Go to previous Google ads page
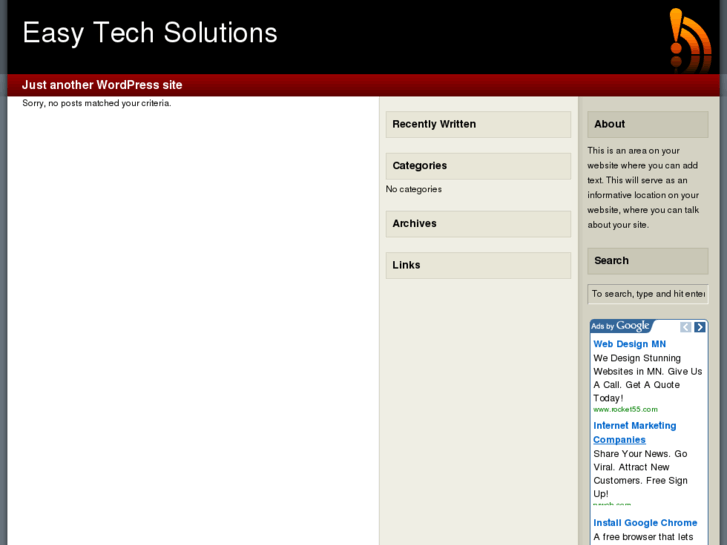The height and width of the screenshot is (545, 727). pos(686,327)
